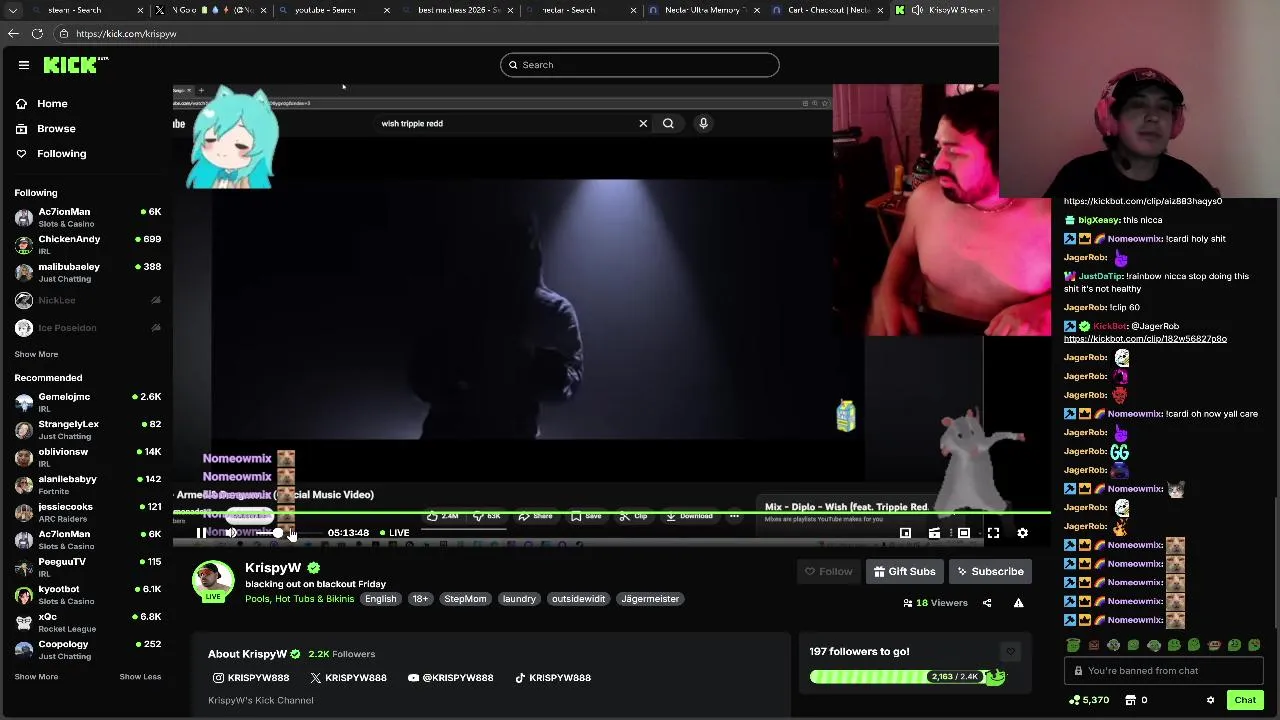Toggle theater mode icon in player
The width and height of the screenshot is (1280, 720).
[x=964, y=533]
